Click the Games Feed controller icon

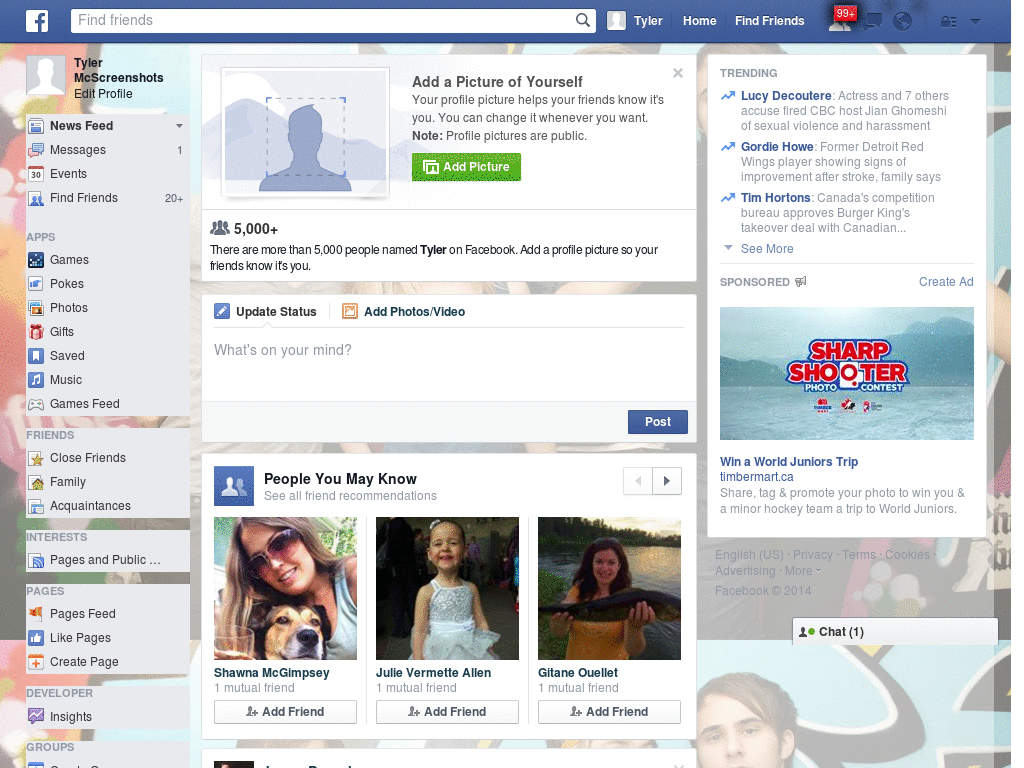point(36,404)
